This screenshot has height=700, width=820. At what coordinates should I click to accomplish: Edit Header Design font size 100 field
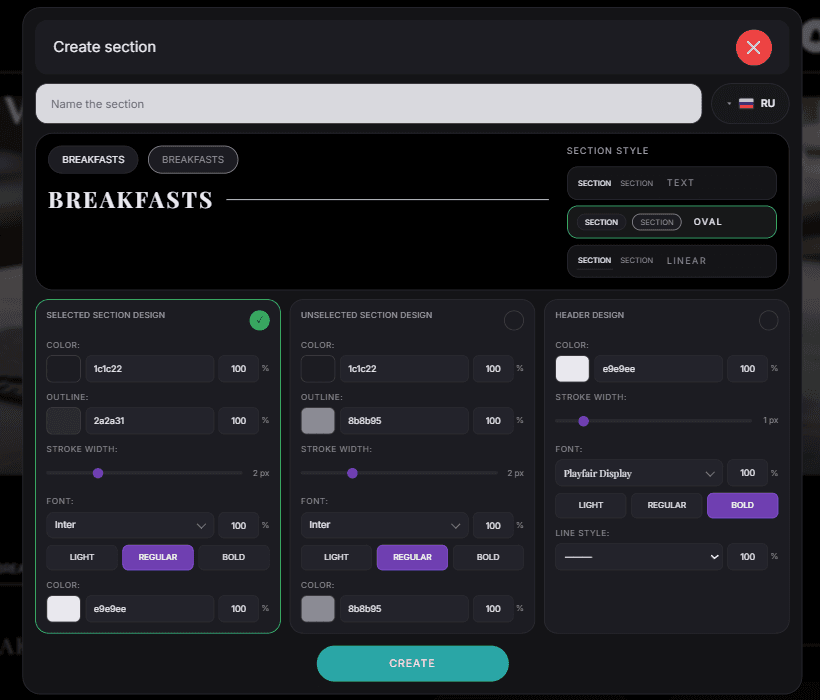point(747,473)
